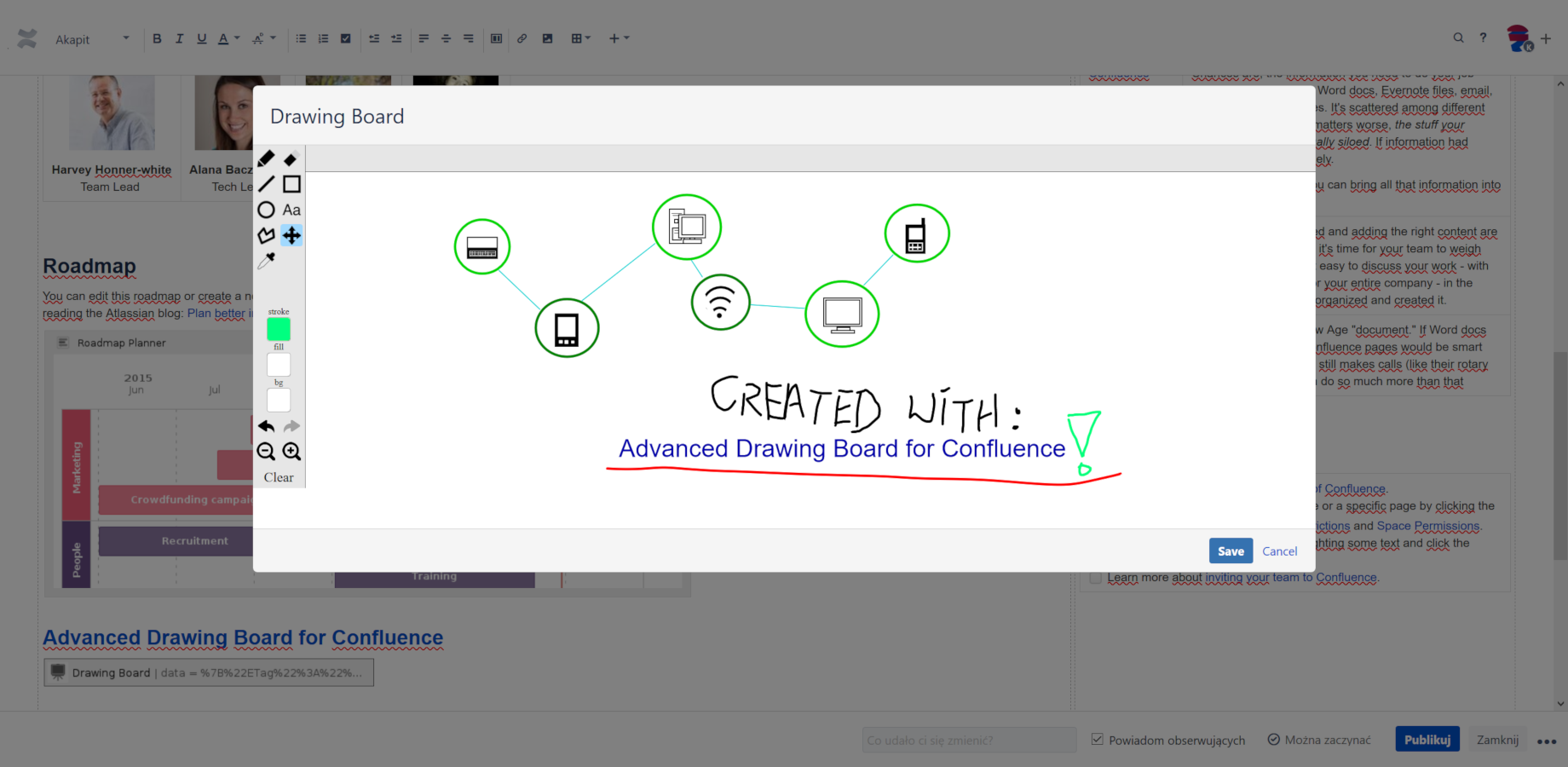The width and height of the screenshot is (1568, 767).
Task: Open the fill color picker
Action: point(279,365)
